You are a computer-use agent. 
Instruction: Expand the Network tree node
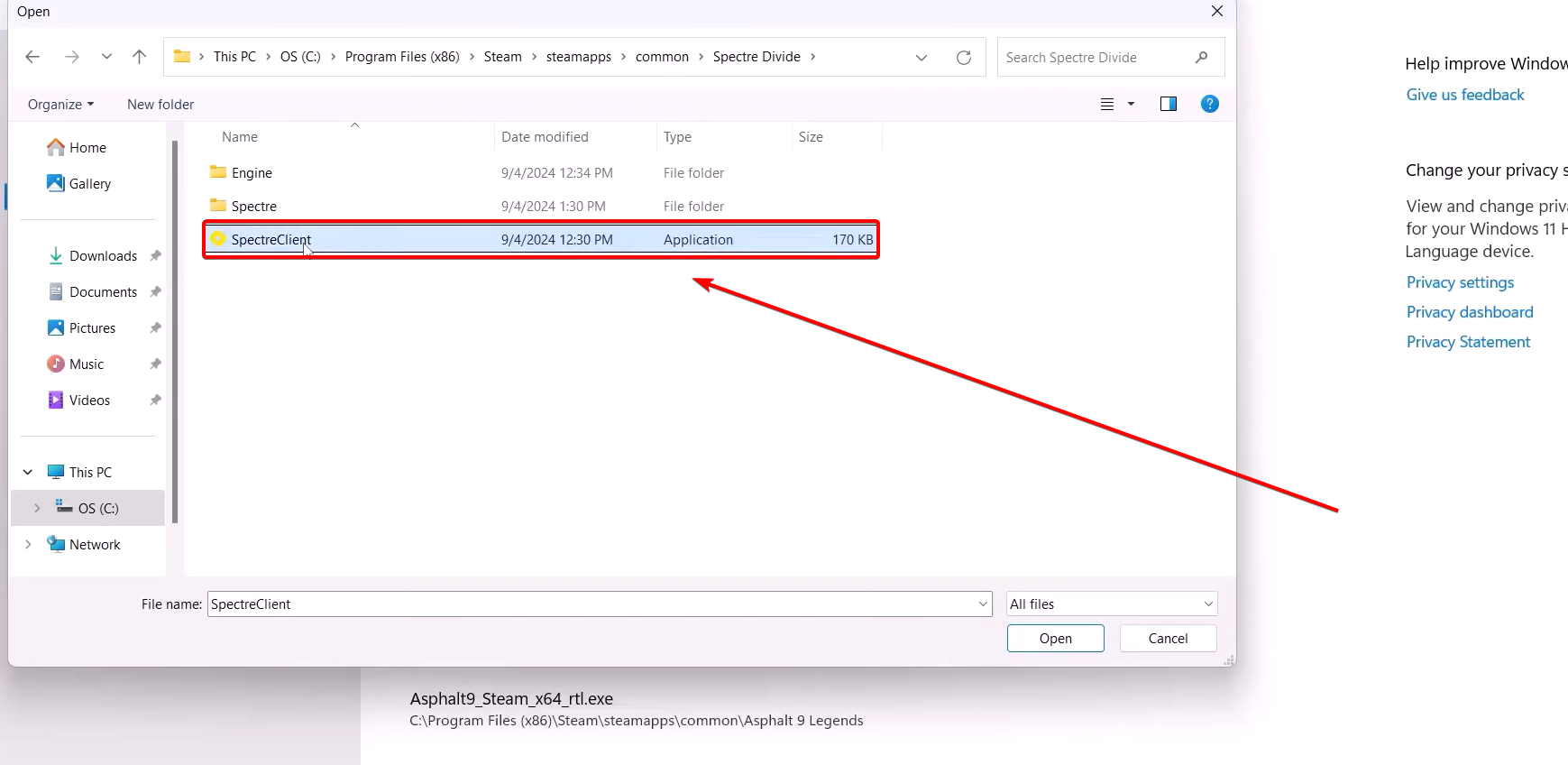point(28,544)
